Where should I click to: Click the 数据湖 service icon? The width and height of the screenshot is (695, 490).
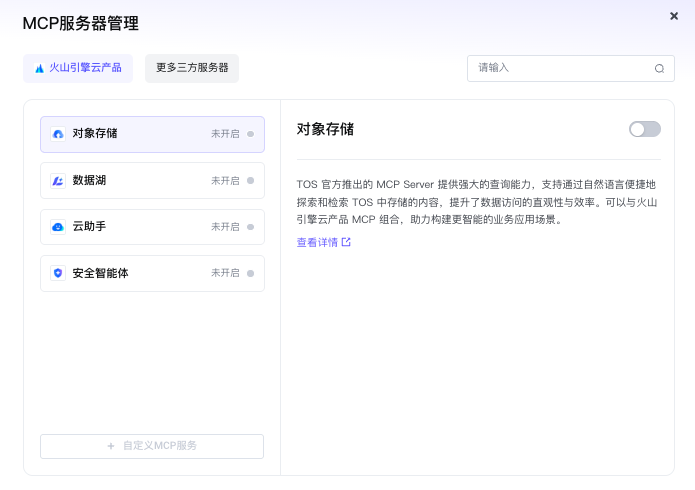pyautogui.click(x=58, y=180)
